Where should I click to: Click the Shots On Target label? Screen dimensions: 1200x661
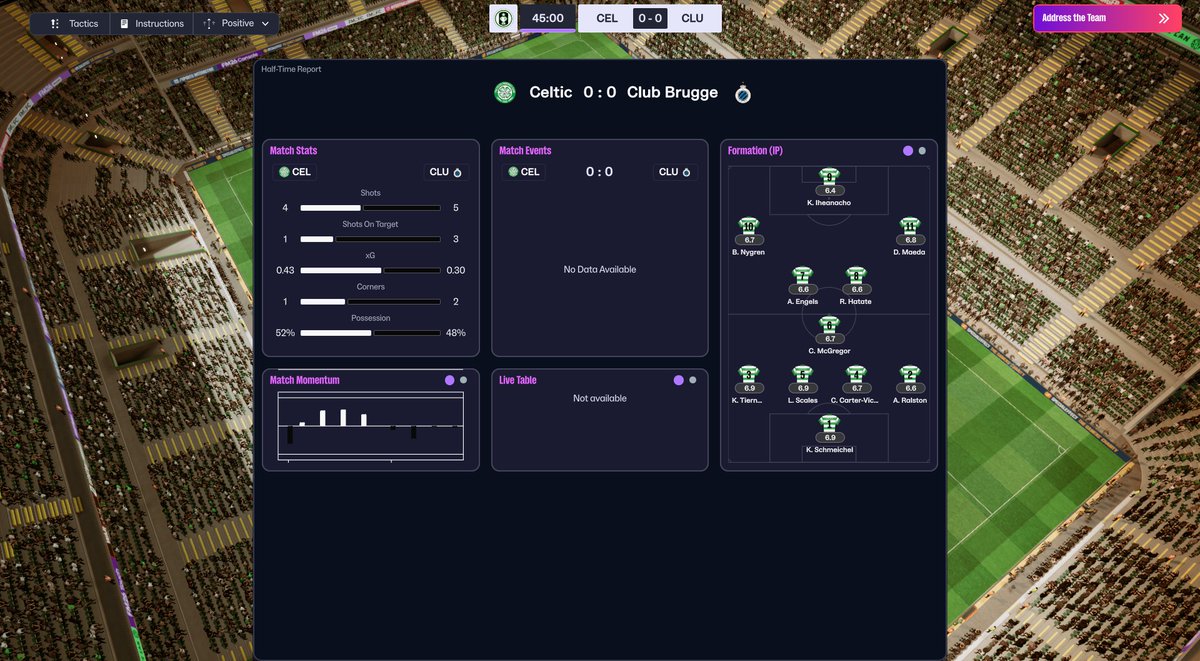[x=370, y=224]
